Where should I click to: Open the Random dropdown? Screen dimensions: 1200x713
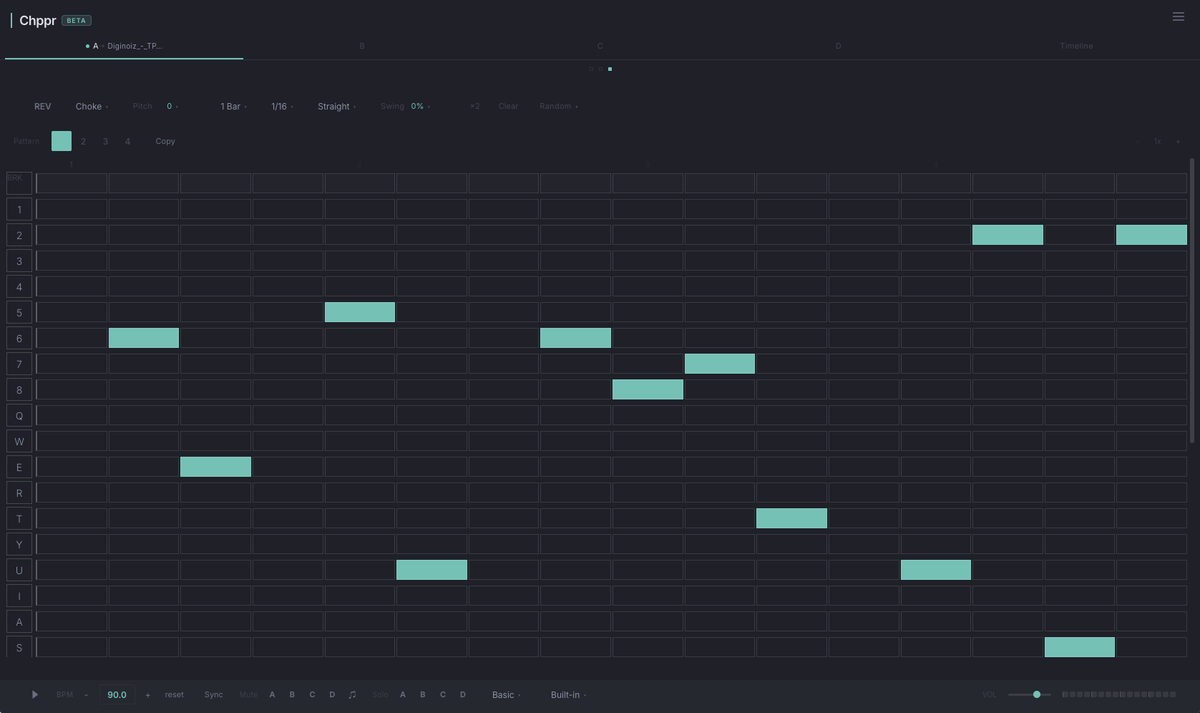tap(558, 106)
